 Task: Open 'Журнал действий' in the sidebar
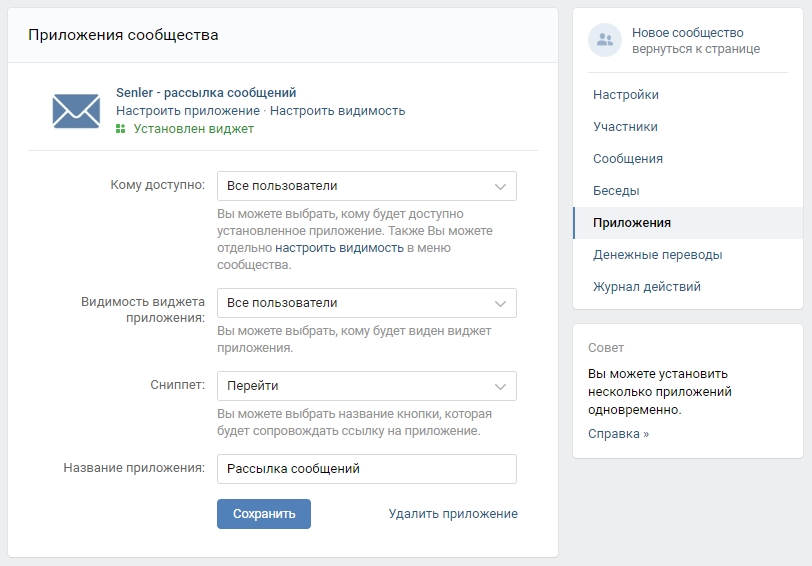tap(646, 287)
